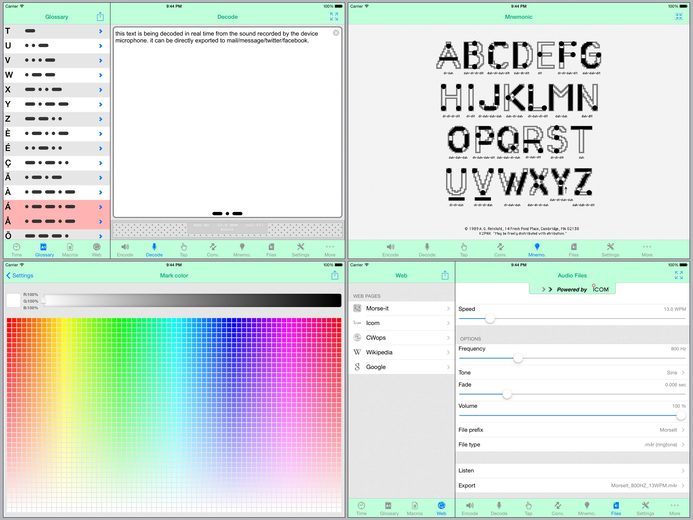This screenshot has width=693, height=520.
Task: Select Mnemo. tab on the Audio Files screen
Action: pos(586,508)
